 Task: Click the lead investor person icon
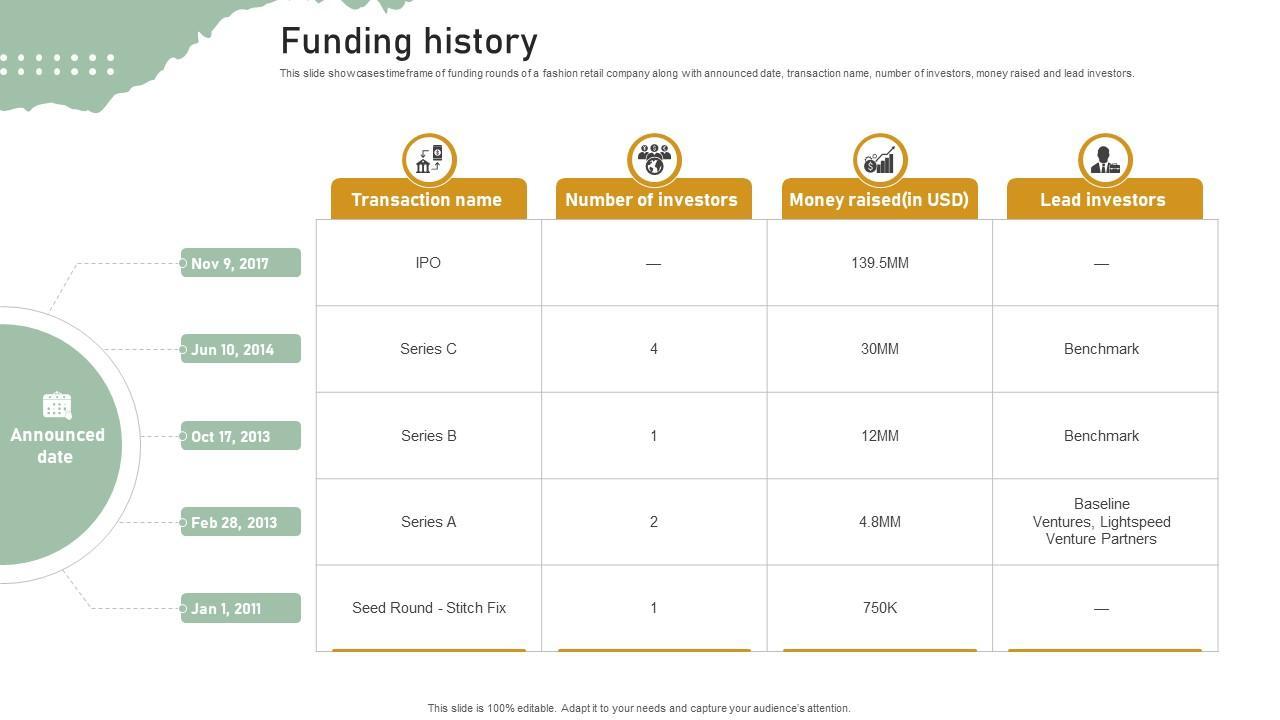1105,160
